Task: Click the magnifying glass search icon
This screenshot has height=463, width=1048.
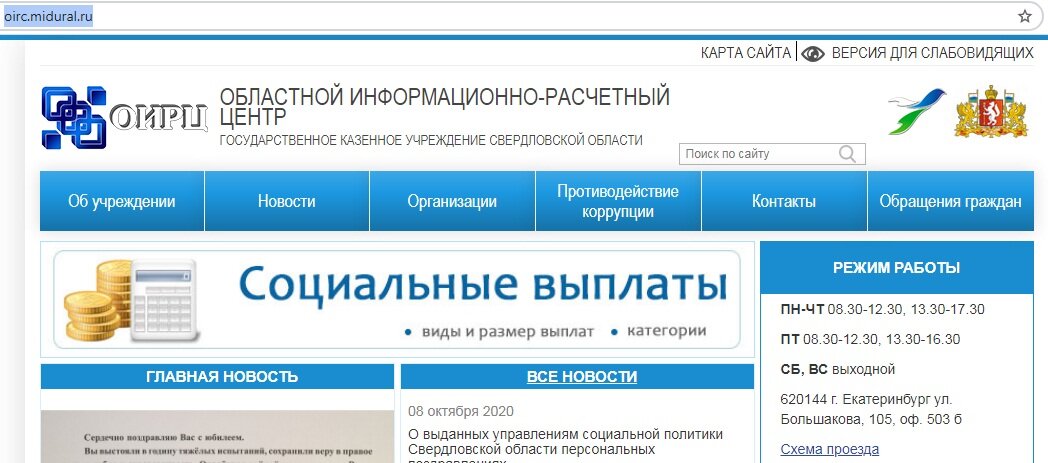Action: click(x=847, y=154)
